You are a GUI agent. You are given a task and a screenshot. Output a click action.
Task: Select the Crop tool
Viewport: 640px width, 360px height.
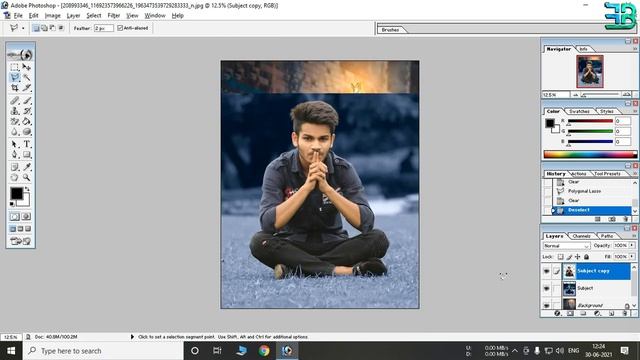15,88
